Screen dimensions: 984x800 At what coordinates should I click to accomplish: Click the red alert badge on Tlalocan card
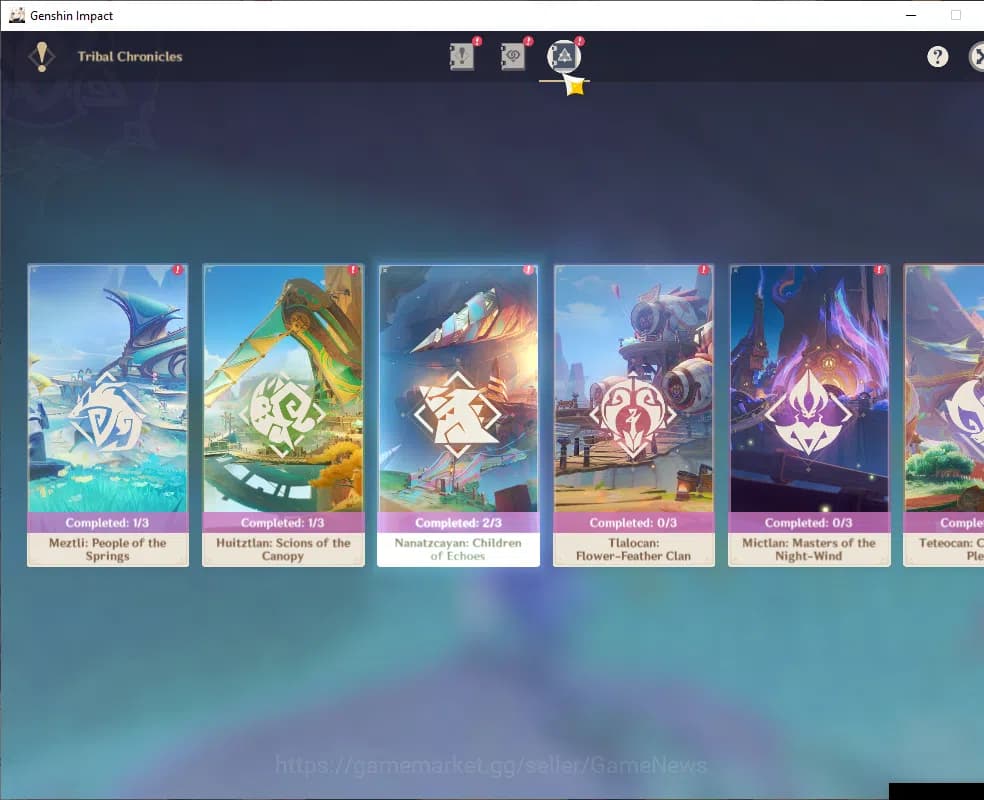(703, 270)
